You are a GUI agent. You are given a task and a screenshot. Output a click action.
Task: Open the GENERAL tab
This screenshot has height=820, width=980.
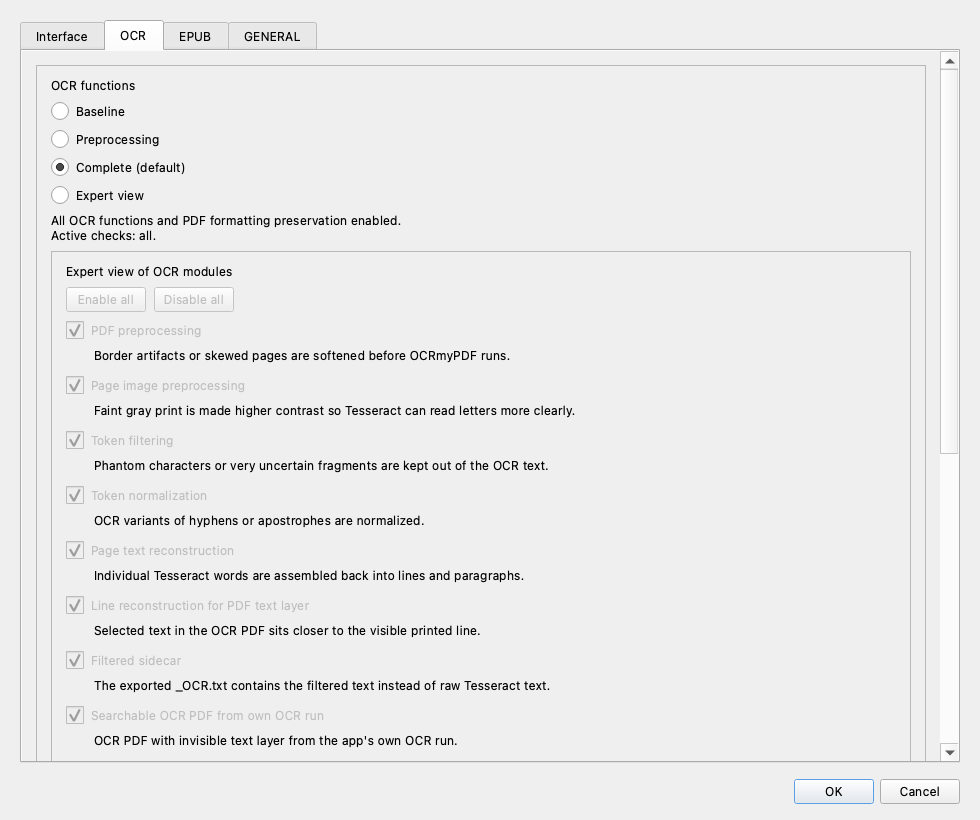(272, 36)
